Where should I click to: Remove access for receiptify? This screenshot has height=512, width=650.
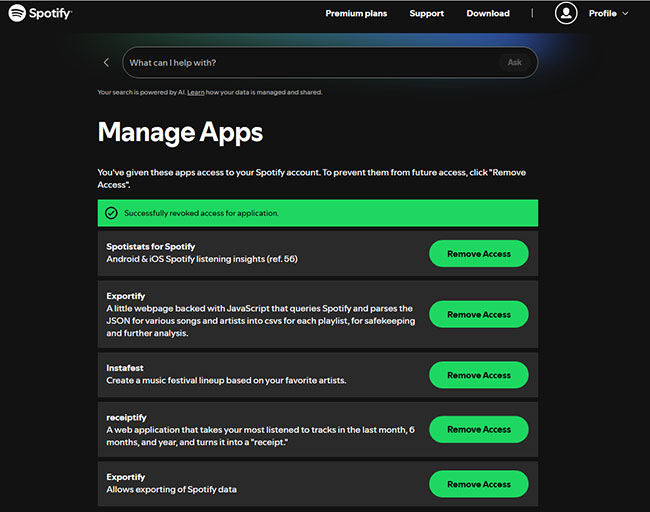point(479,429)
